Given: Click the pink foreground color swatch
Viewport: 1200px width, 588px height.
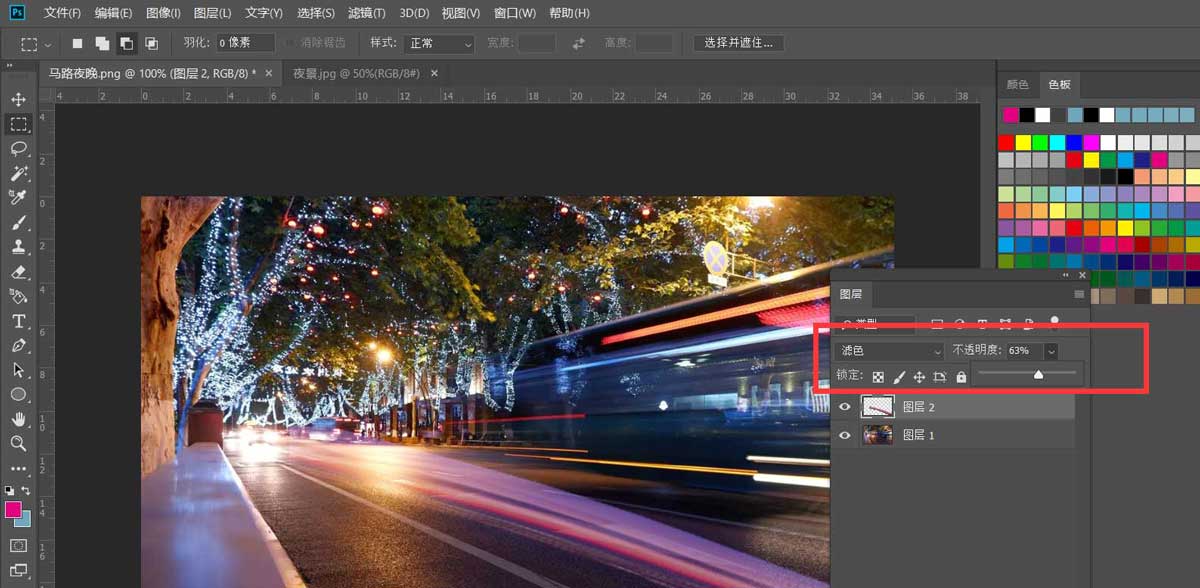Looking at the screenshot, I should (13, 510).
